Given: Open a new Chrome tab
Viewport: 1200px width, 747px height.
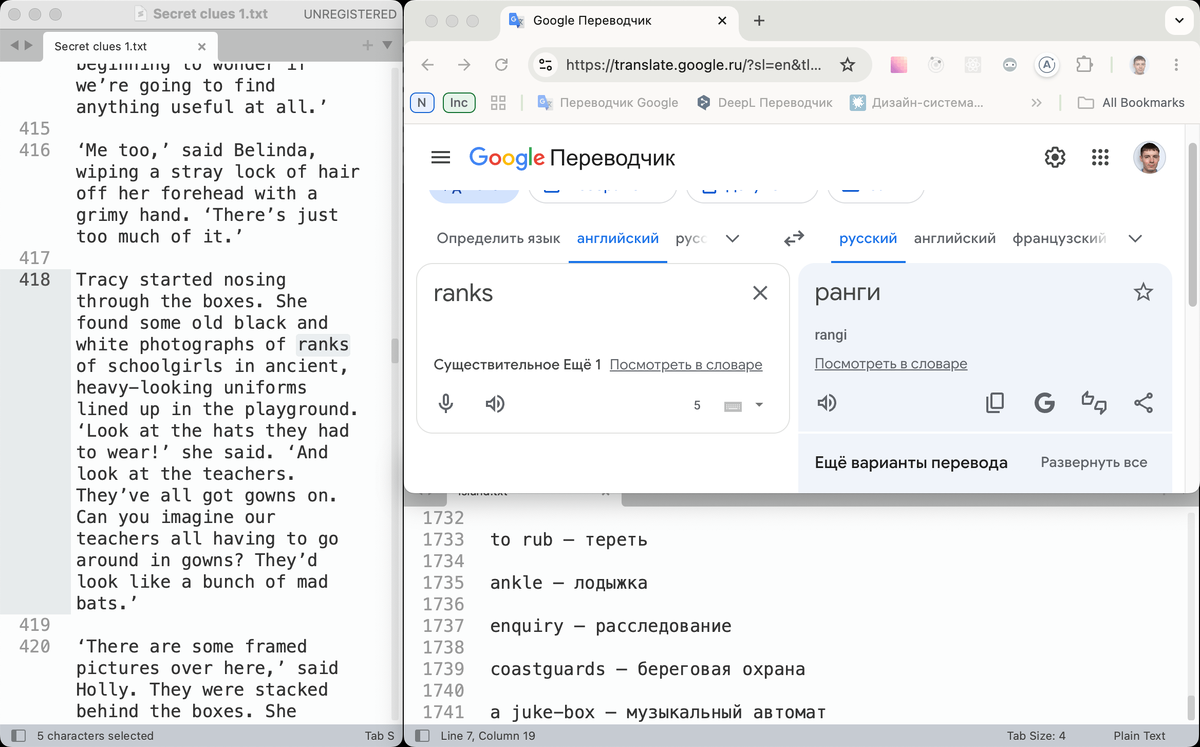Looking at the screenshot, I should pyautogui.click(x=759, y=20).
